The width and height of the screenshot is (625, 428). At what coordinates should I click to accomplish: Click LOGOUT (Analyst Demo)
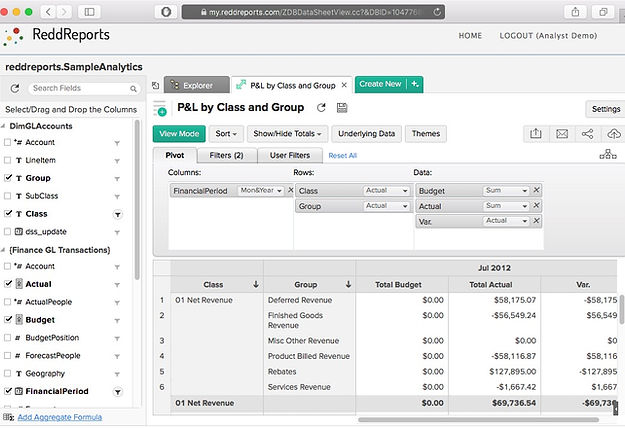pyautogui.click(x=548, y=36)
